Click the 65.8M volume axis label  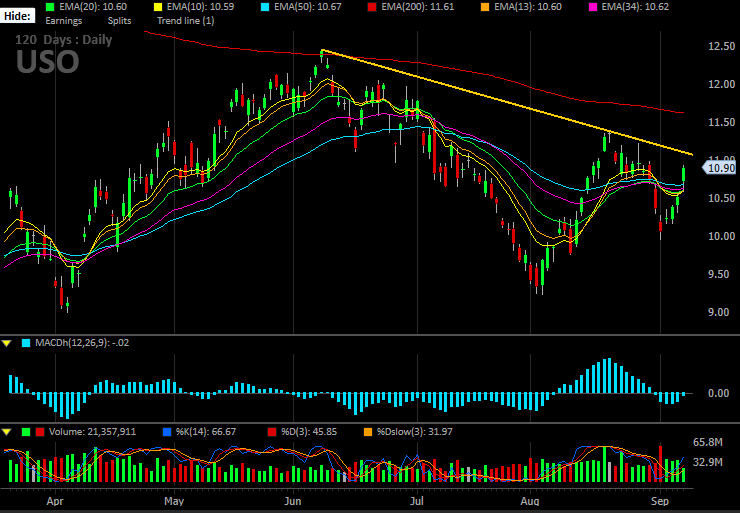[708, 442]
